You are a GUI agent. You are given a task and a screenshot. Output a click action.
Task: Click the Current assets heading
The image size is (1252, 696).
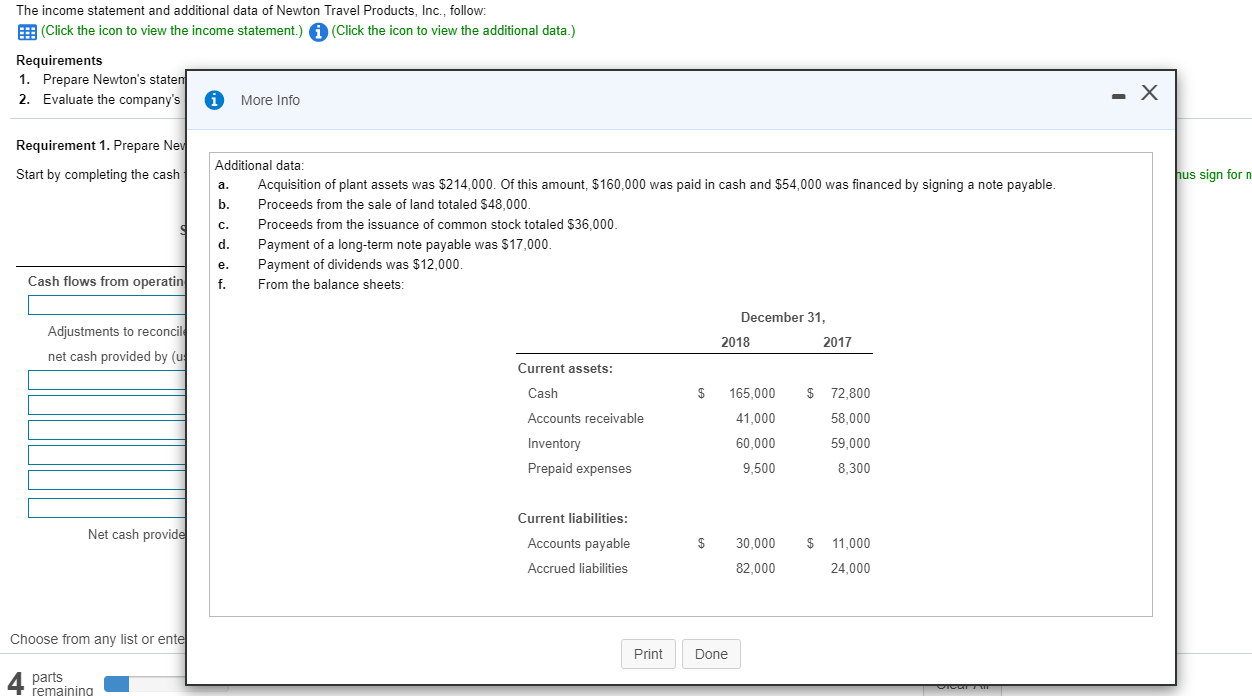coord(565,369)
